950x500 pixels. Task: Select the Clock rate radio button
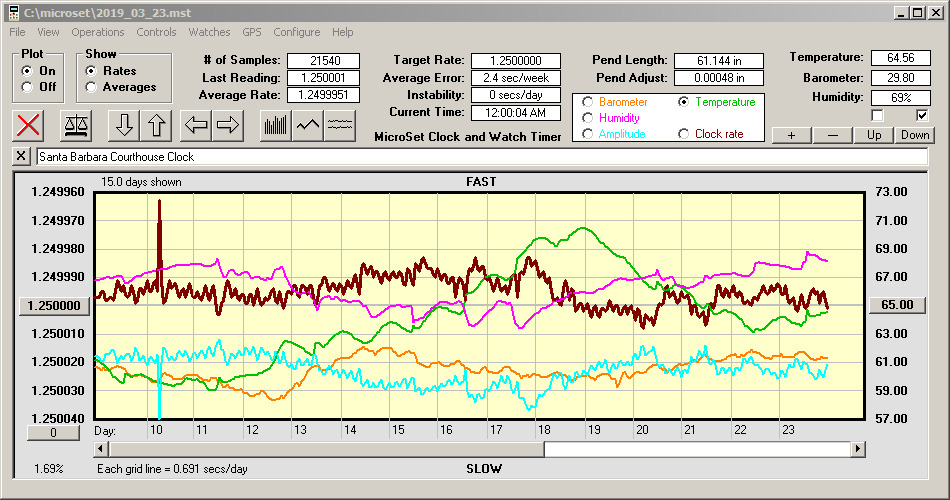click(684, 134)
